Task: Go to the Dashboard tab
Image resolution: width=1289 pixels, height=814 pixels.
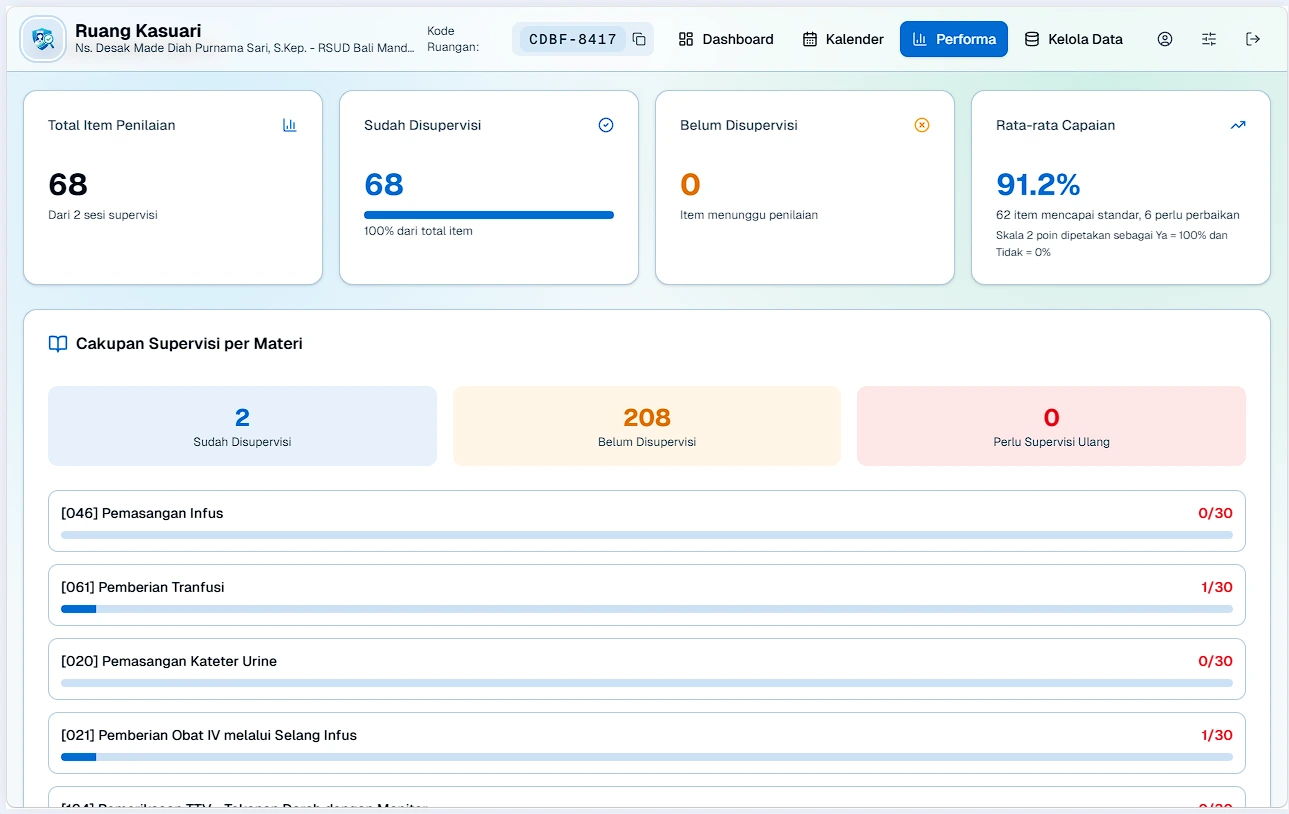Action: coord(726,39)
